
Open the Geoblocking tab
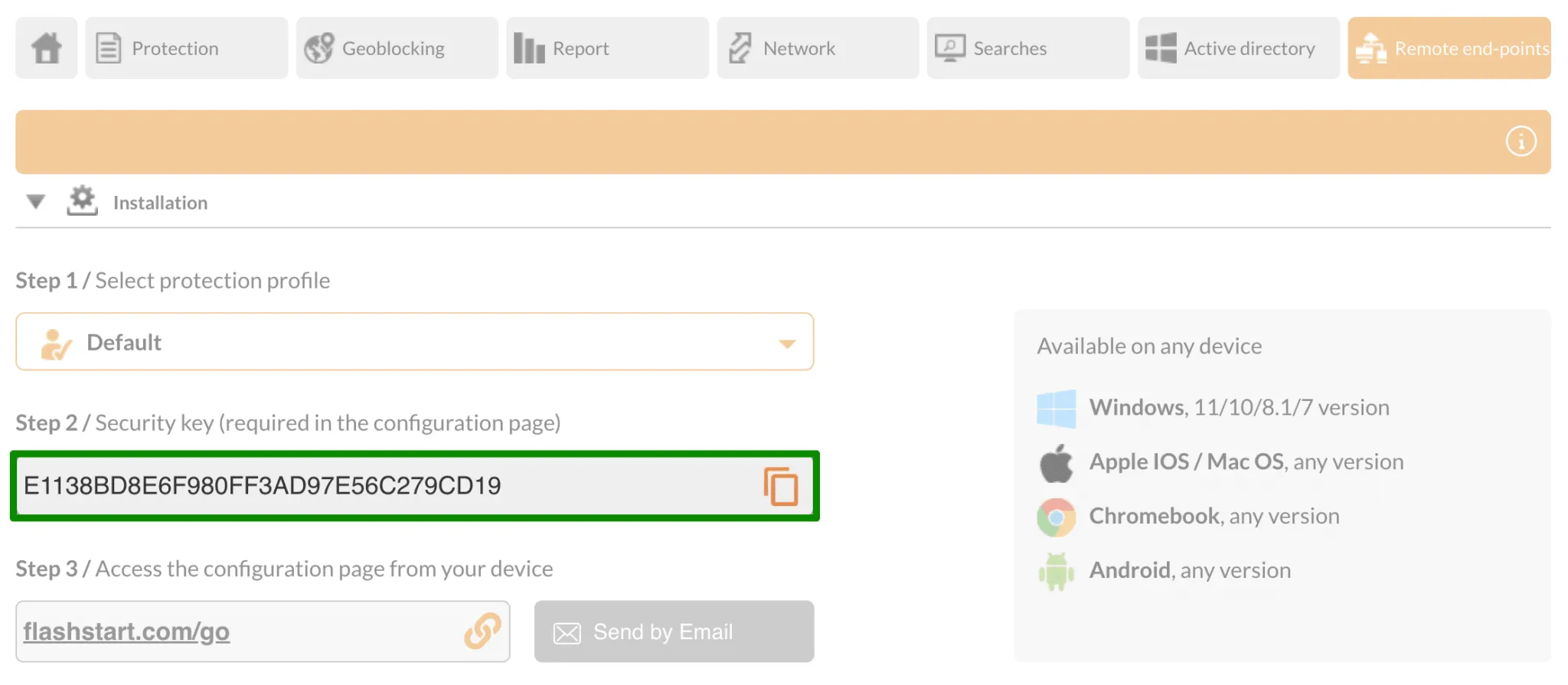pyautogui.click(x=397, y=48)
